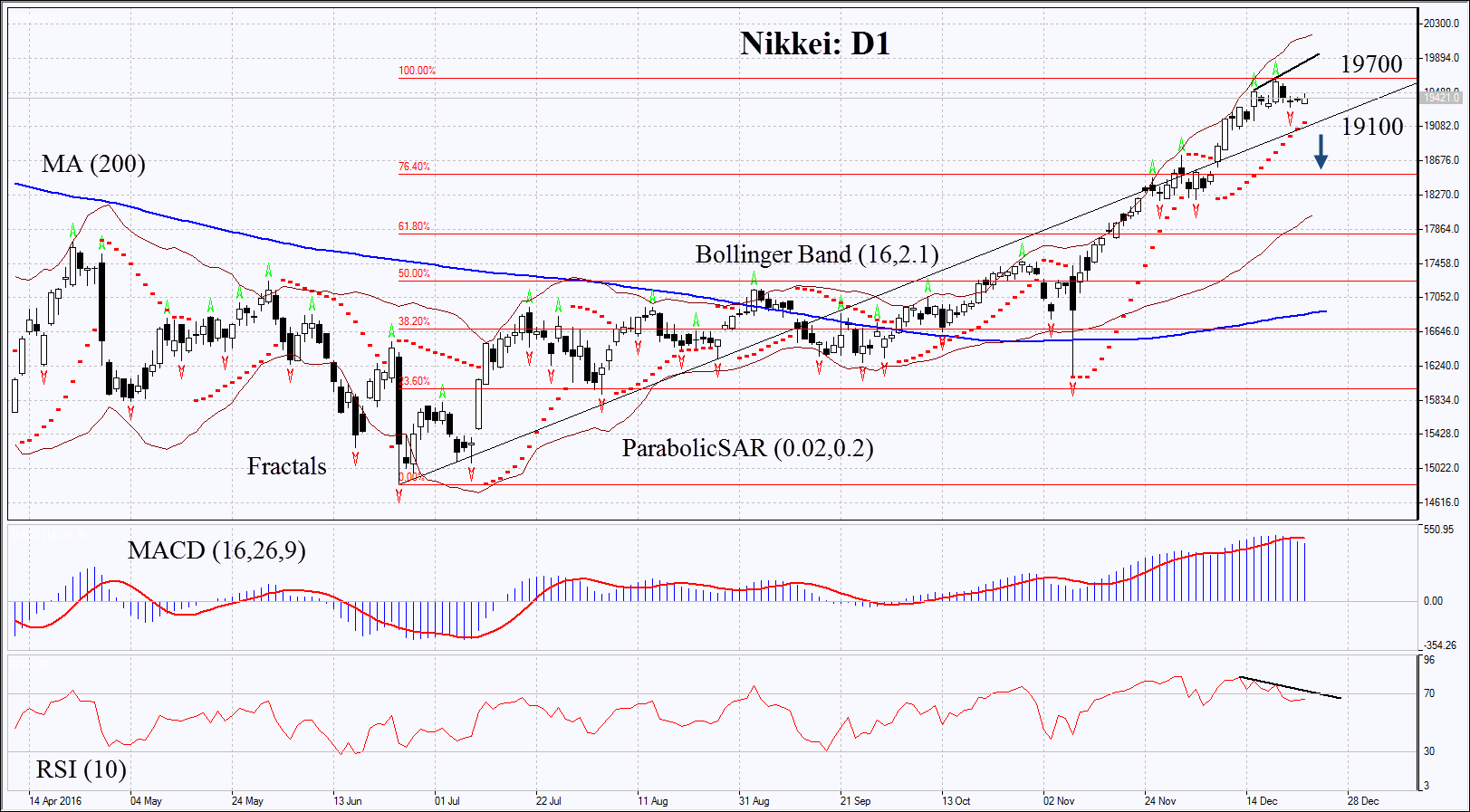Click the 28 Dec date label
The width and height of the screenshot is (1470, 812).
pos(1363,801)
